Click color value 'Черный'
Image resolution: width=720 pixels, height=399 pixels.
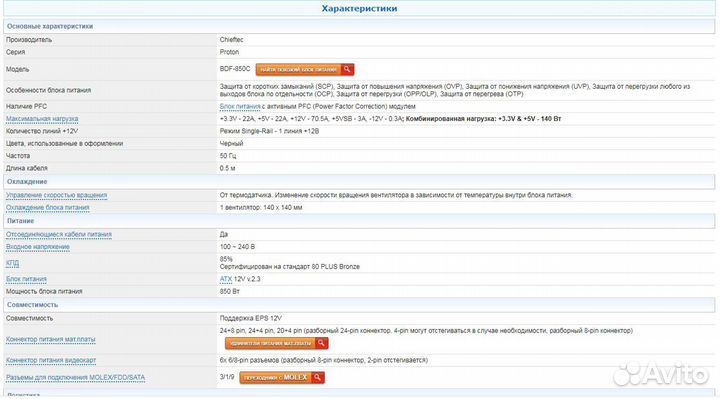pyautogui.click(x=231, y=144)
